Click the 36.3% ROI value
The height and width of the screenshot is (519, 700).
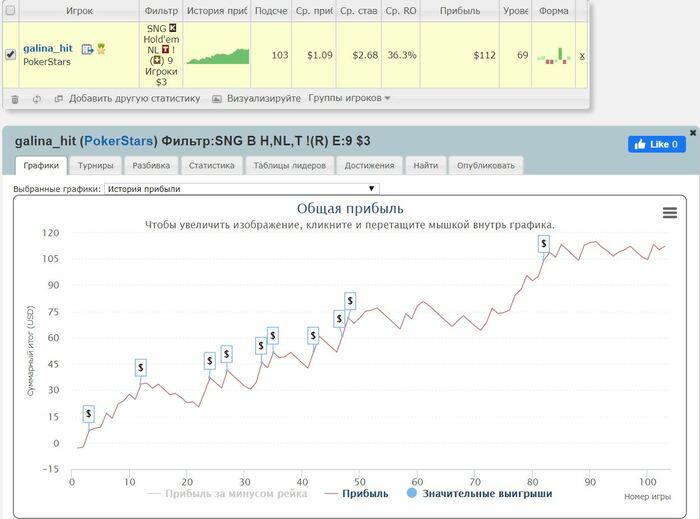402,55
